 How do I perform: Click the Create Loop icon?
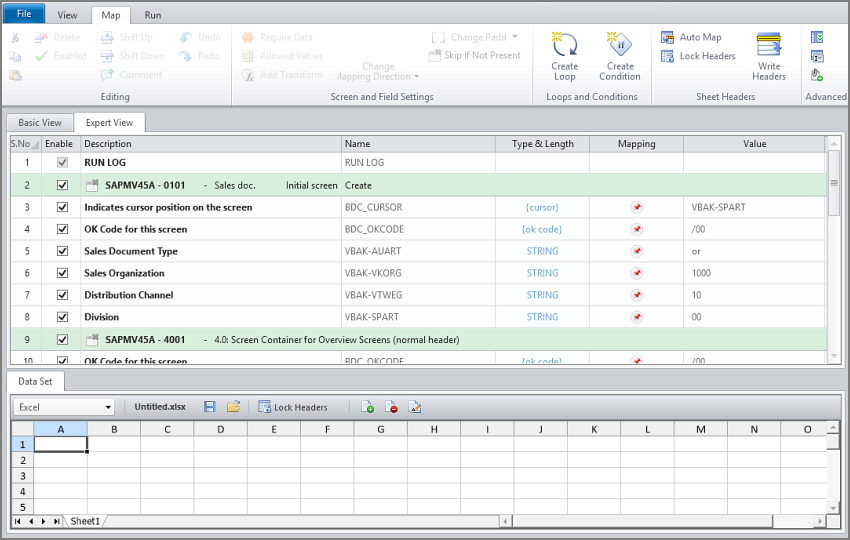pos(564,45)
